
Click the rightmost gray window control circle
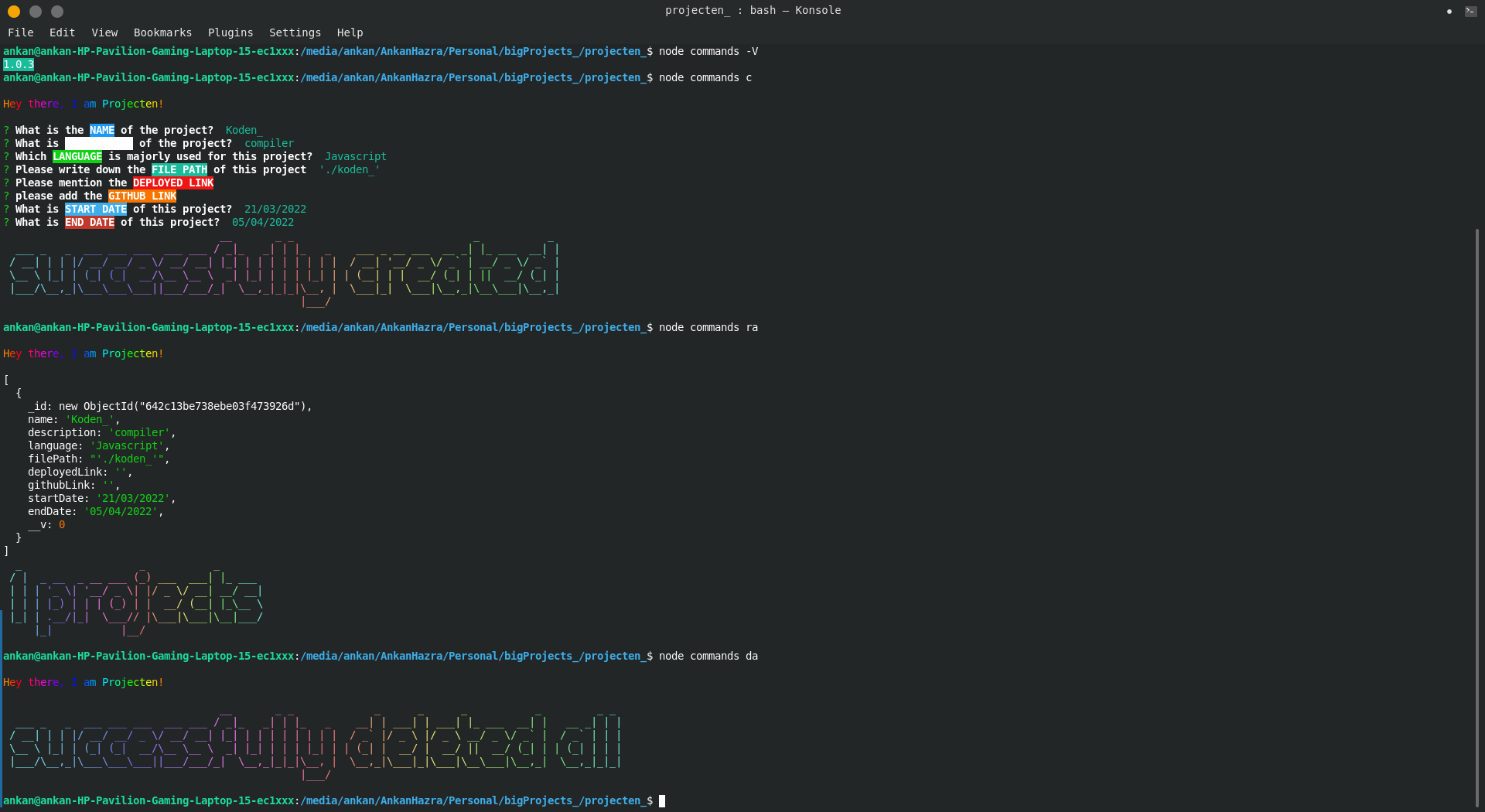point(56,12)
